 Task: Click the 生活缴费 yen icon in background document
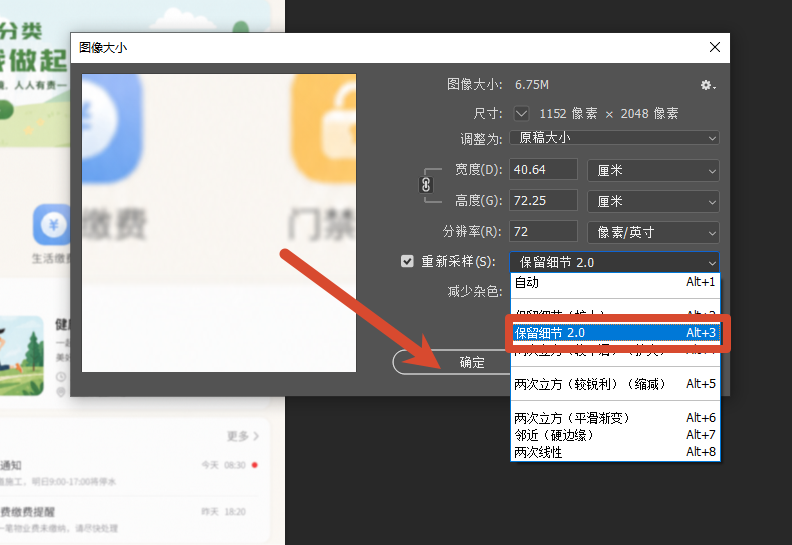coord(52,225)
